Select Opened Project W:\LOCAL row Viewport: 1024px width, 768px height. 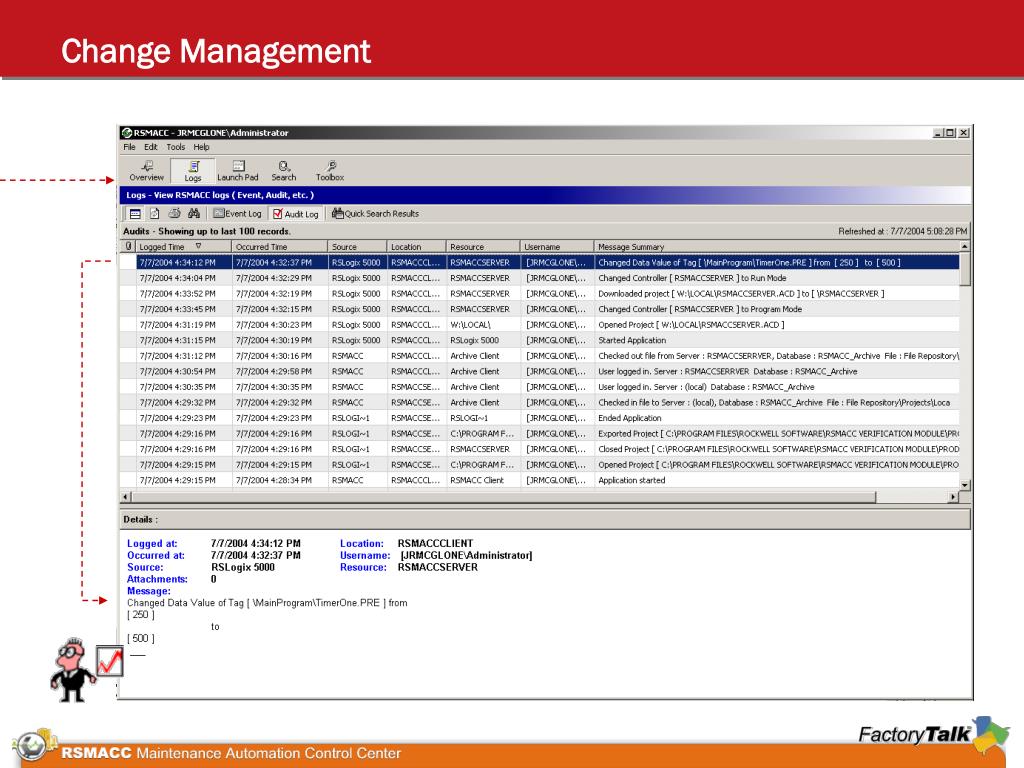coord(539,325)
